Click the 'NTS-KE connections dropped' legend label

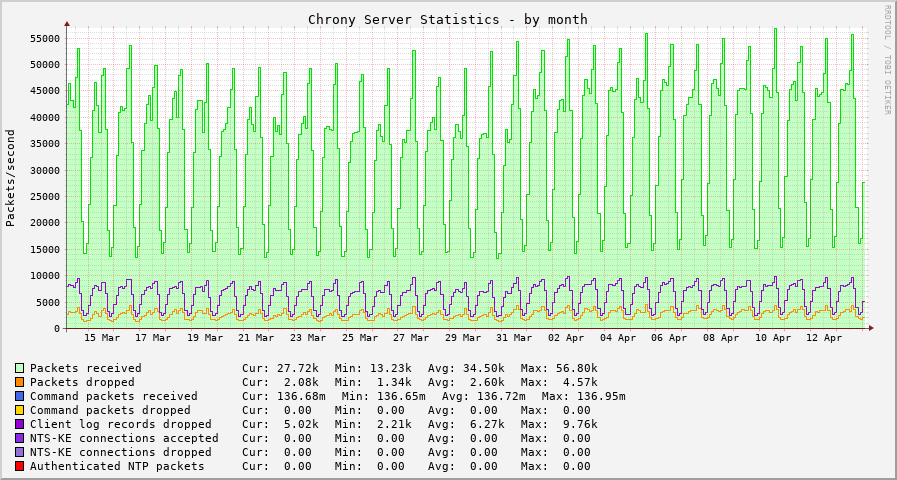click(121, 452)
